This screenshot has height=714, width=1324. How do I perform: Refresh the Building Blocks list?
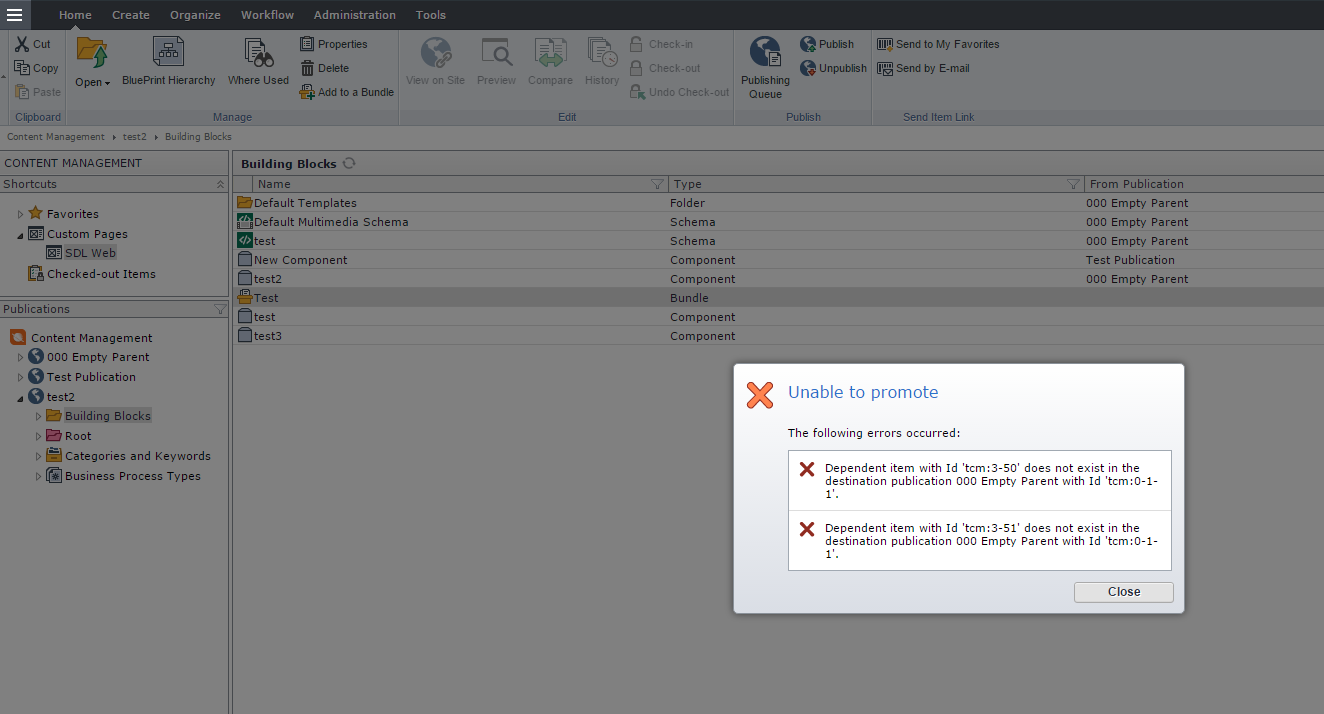(x=349, y=163)
